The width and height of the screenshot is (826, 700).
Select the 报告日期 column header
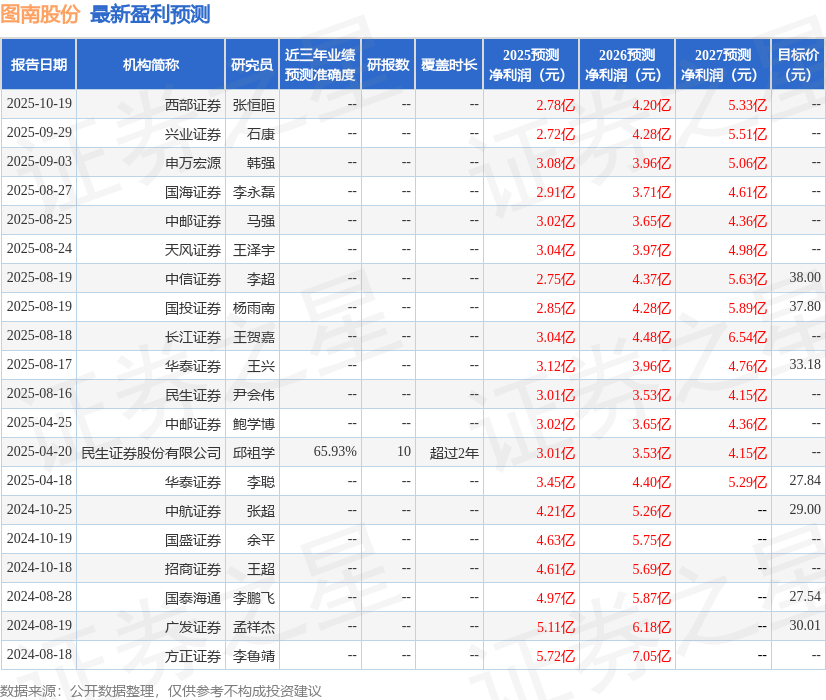point(40,63)
